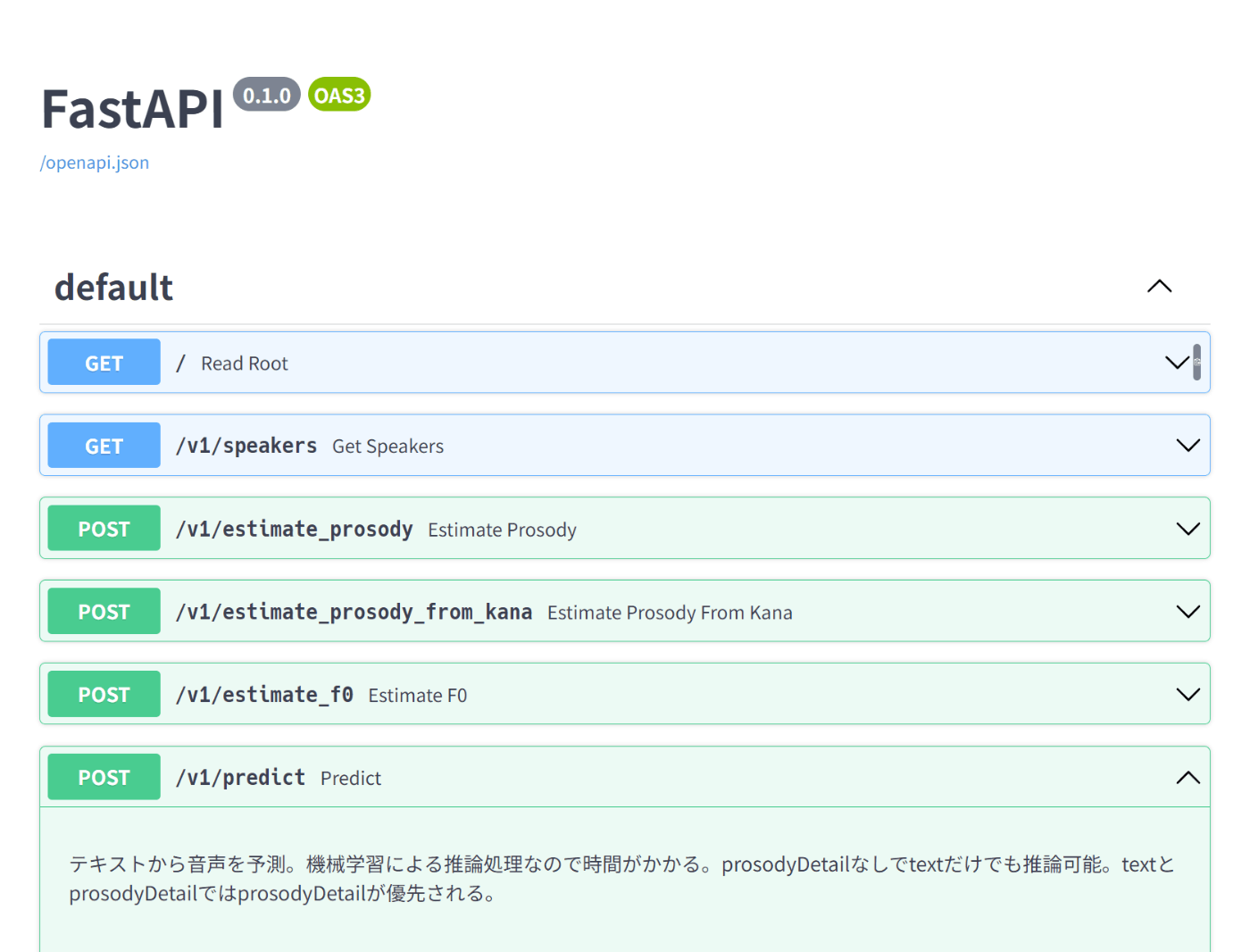
Task: Open the /openapi.json link
Action: (x=95, y=163)
